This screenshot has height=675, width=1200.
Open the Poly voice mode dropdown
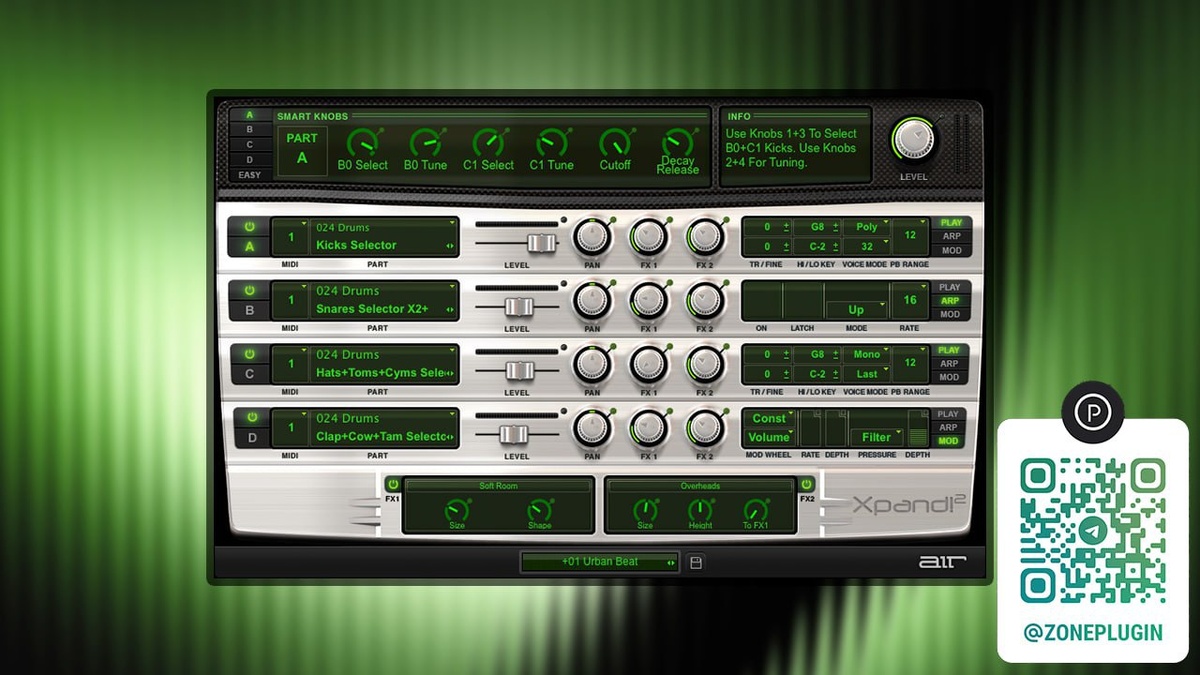click(866, 227)
